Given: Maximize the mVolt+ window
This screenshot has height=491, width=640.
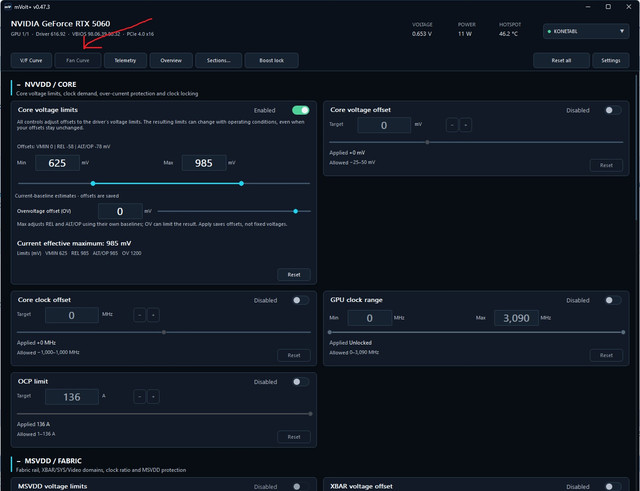Looking at the screenshot, I should (x=608, y=7).
